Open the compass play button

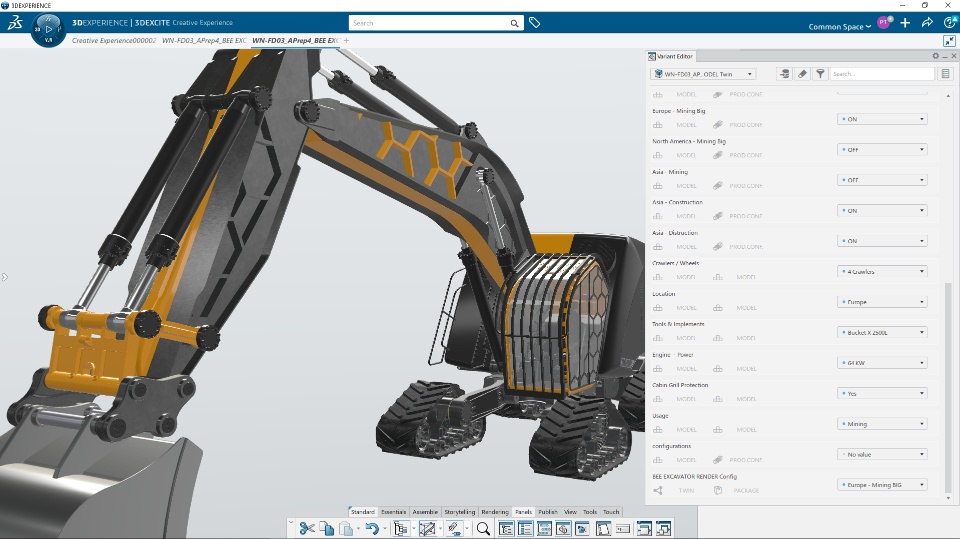(48, 29)
